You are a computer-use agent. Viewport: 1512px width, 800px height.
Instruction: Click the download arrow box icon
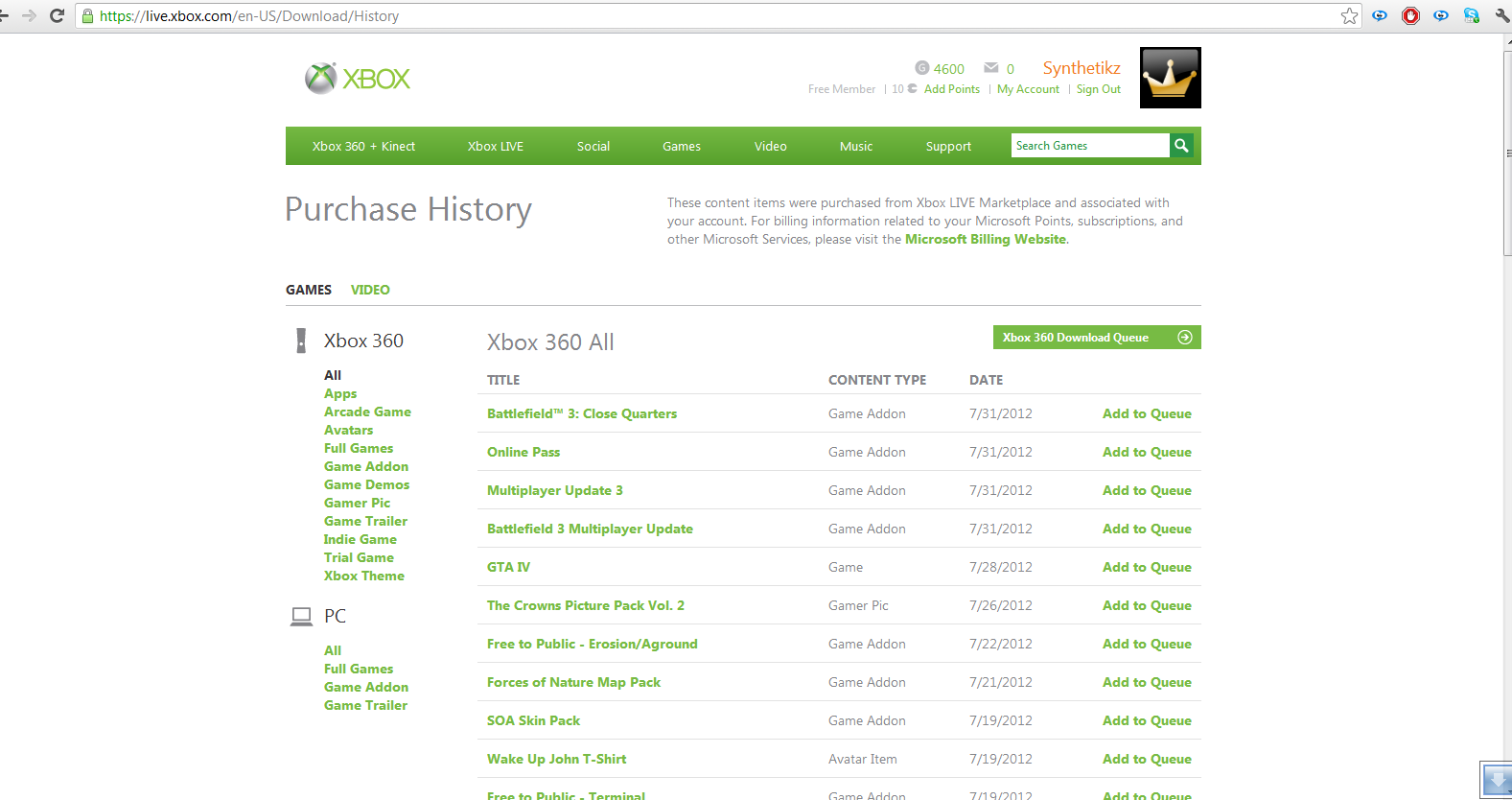[1497, 780]
